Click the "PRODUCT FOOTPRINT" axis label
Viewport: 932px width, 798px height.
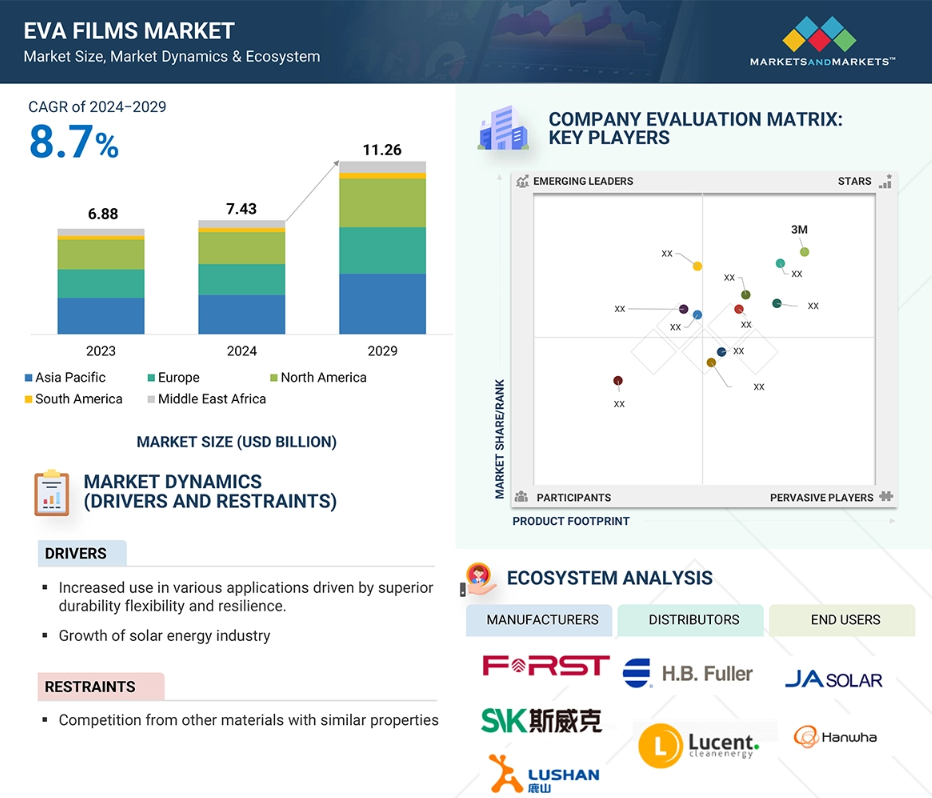coord(571,521)
